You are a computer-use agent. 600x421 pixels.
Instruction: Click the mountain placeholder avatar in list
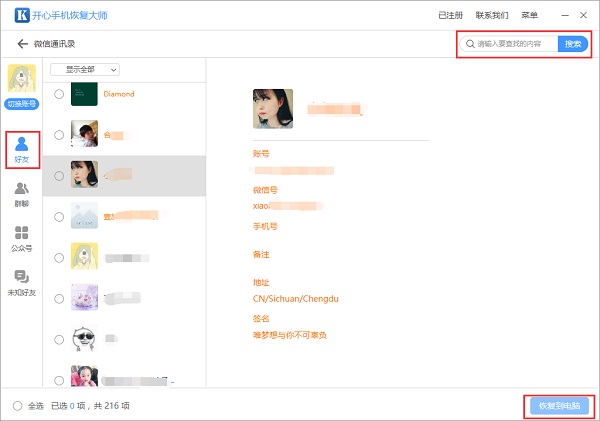pyautogui.click(x=84, y=215)
